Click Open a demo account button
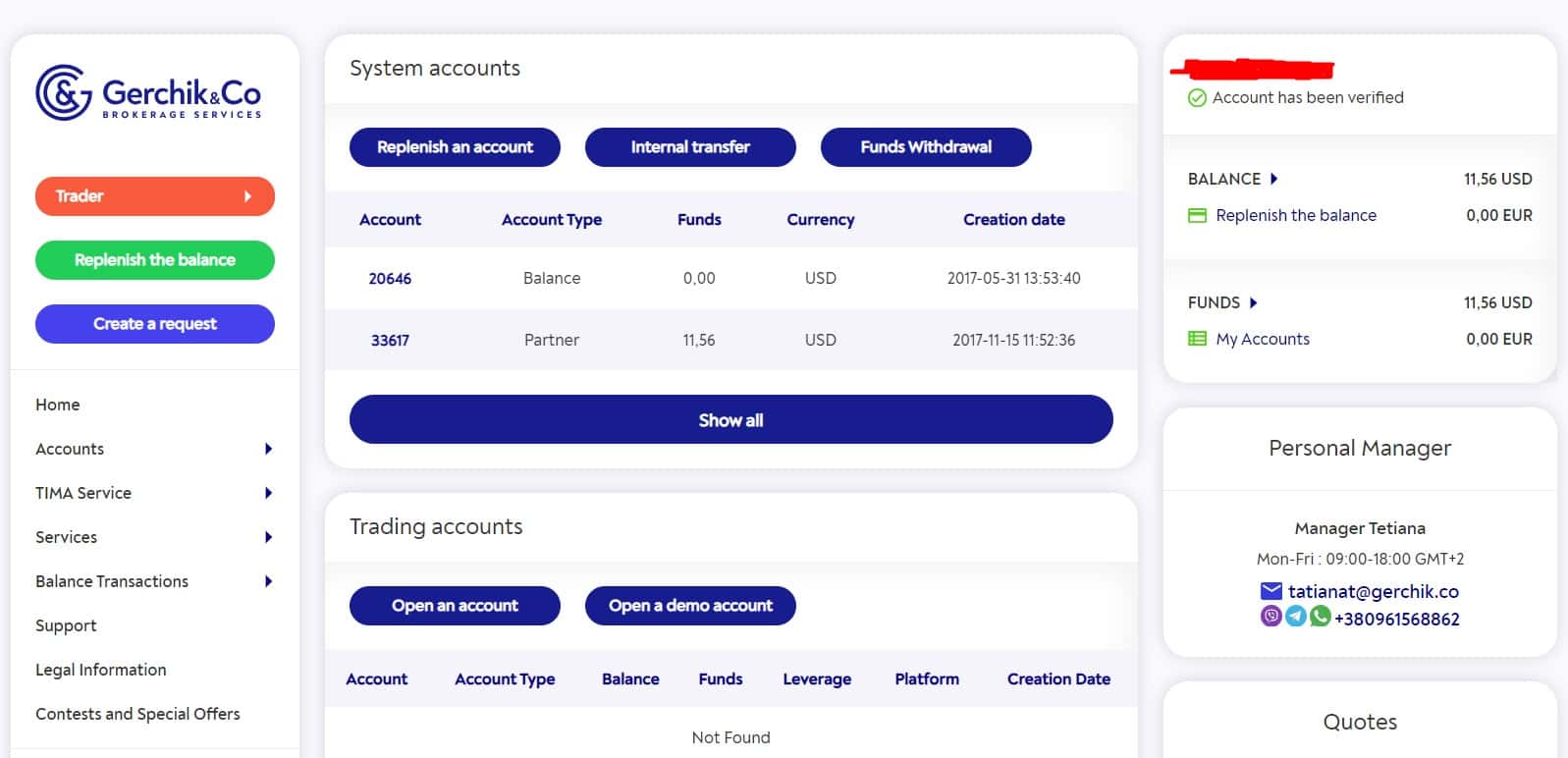Image resolution: width=1568 pixels, height=758 pixels. click(690, 606)
